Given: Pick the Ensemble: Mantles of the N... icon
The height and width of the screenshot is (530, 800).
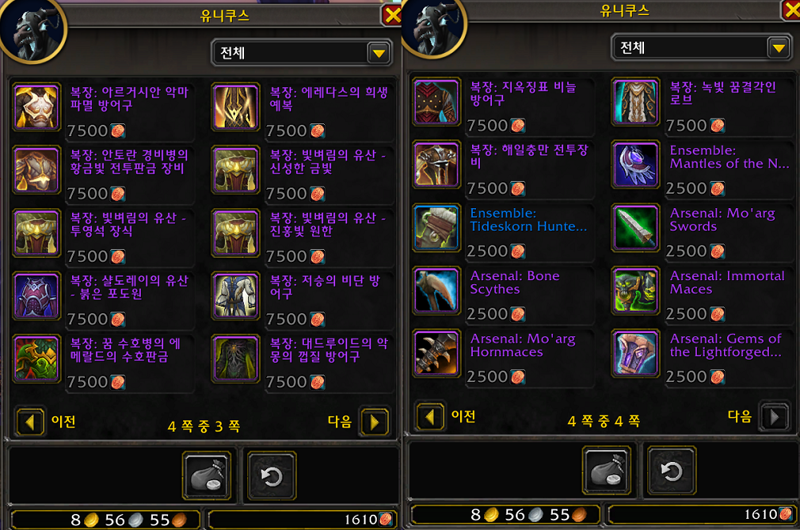Looking at the screenshot, I should 635,165.
